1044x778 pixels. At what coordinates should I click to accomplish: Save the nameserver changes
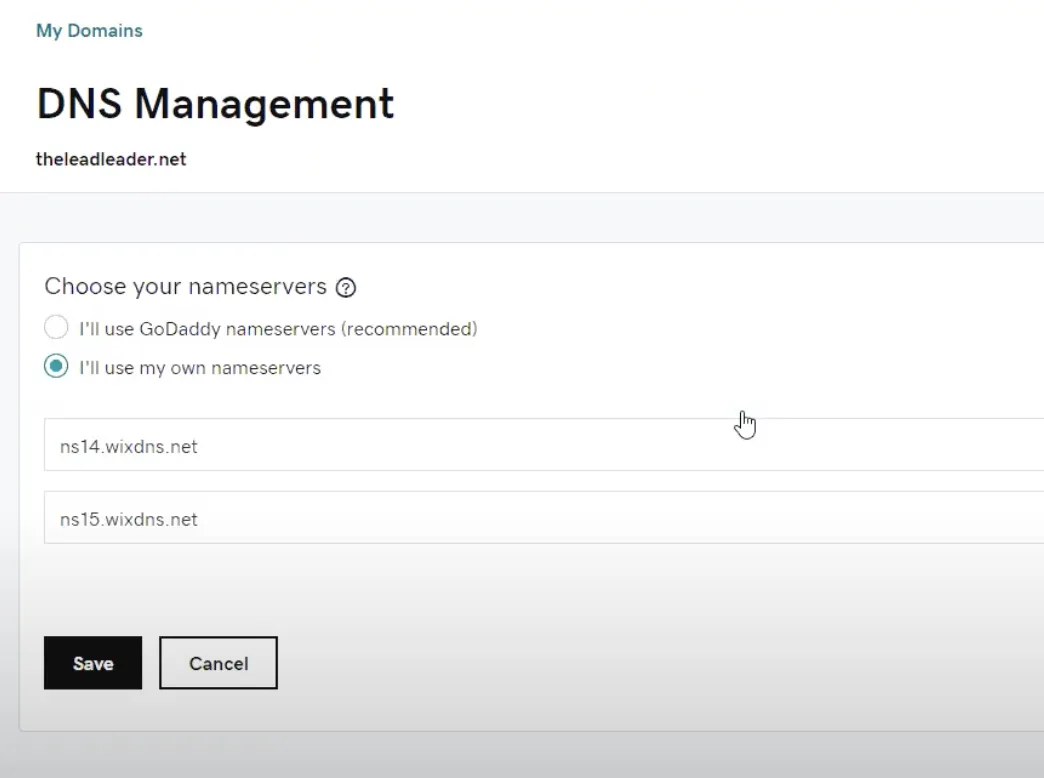click(93, 663)
